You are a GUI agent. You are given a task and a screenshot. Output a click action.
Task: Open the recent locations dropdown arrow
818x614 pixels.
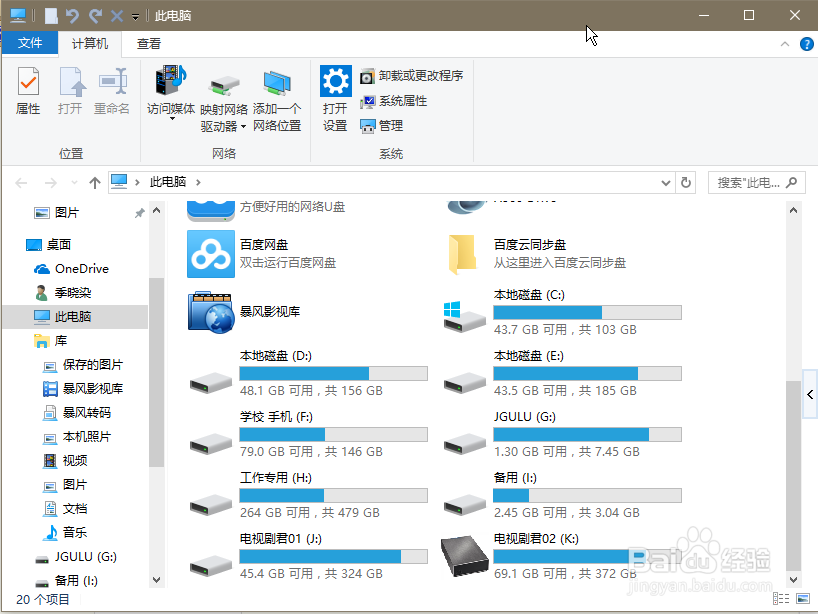point(74,183)
